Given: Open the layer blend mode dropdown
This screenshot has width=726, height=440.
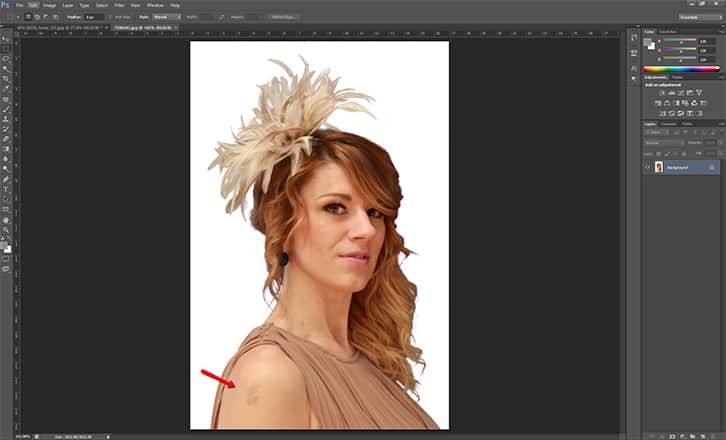Looking at the screenshot, I should pos(664,143).
